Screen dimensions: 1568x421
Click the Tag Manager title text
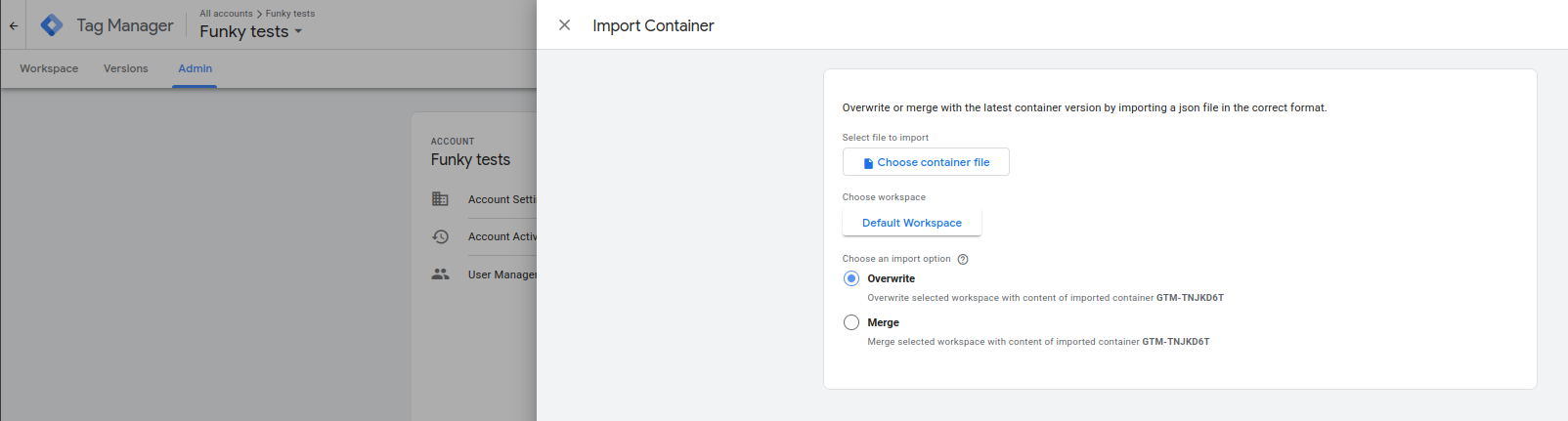click(125, 25)
